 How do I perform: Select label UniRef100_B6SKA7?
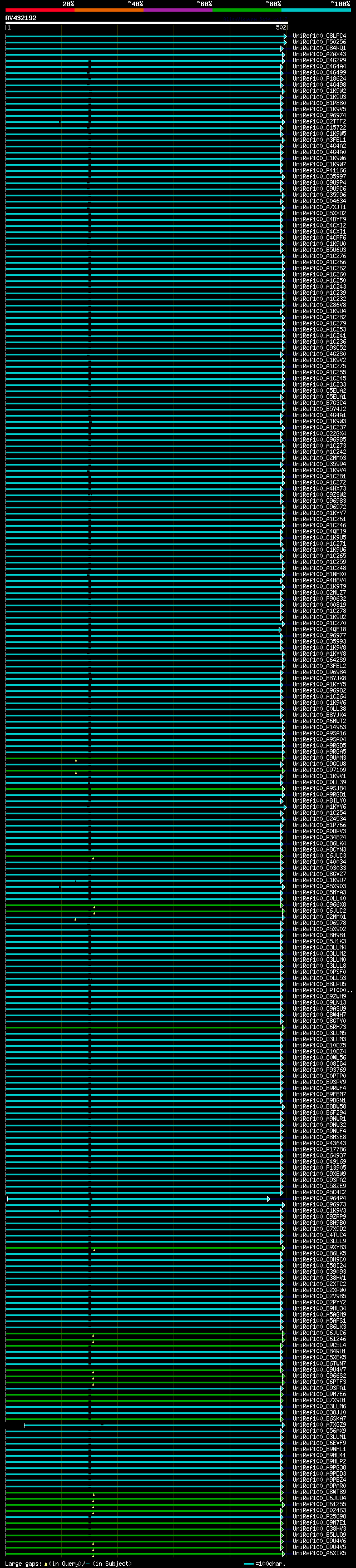coord(319,1419)
